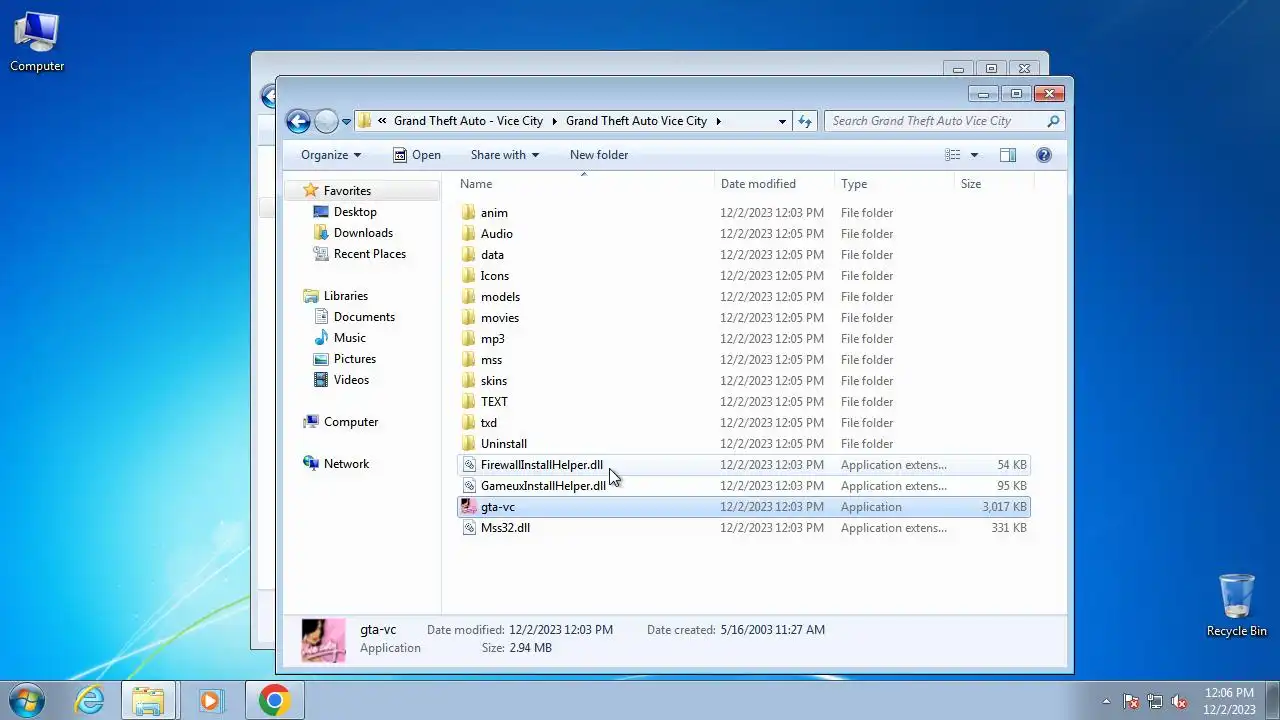
Task: Open the Recycle Bin desktop icon
Action: (x=1237, y=605)
